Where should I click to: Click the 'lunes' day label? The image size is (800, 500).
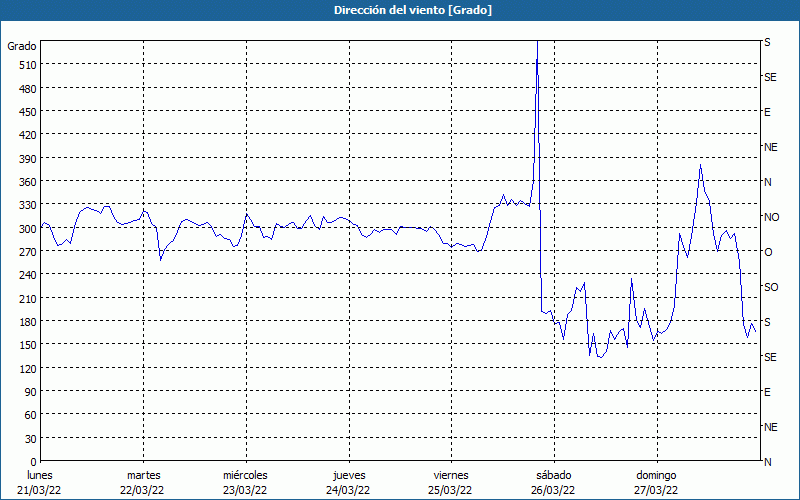[x=40, y=476]
